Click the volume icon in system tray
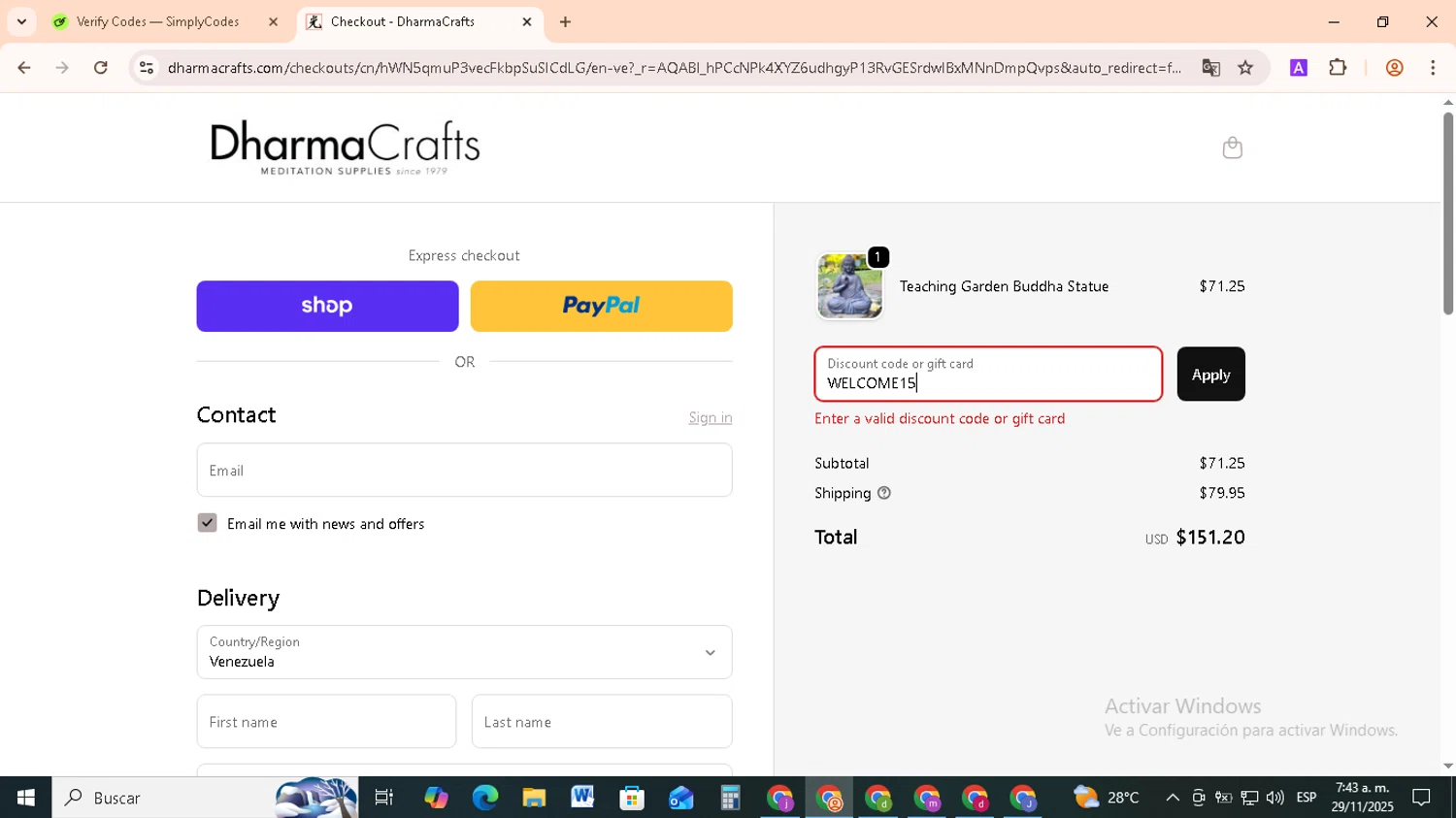 (1274, 798)
